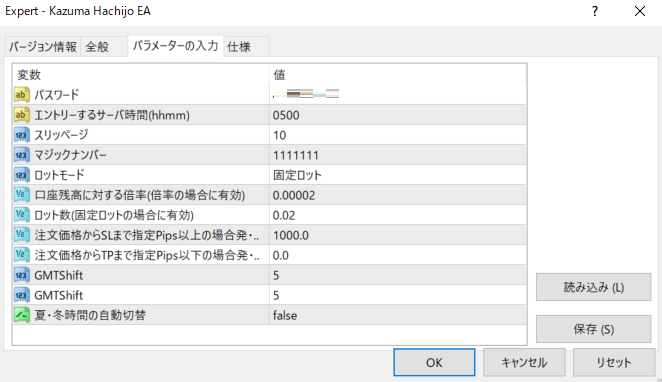The height and width of the screenshot is (382, 662).
Task: Select the スリッページ variable name
Action: coord(61,135)
